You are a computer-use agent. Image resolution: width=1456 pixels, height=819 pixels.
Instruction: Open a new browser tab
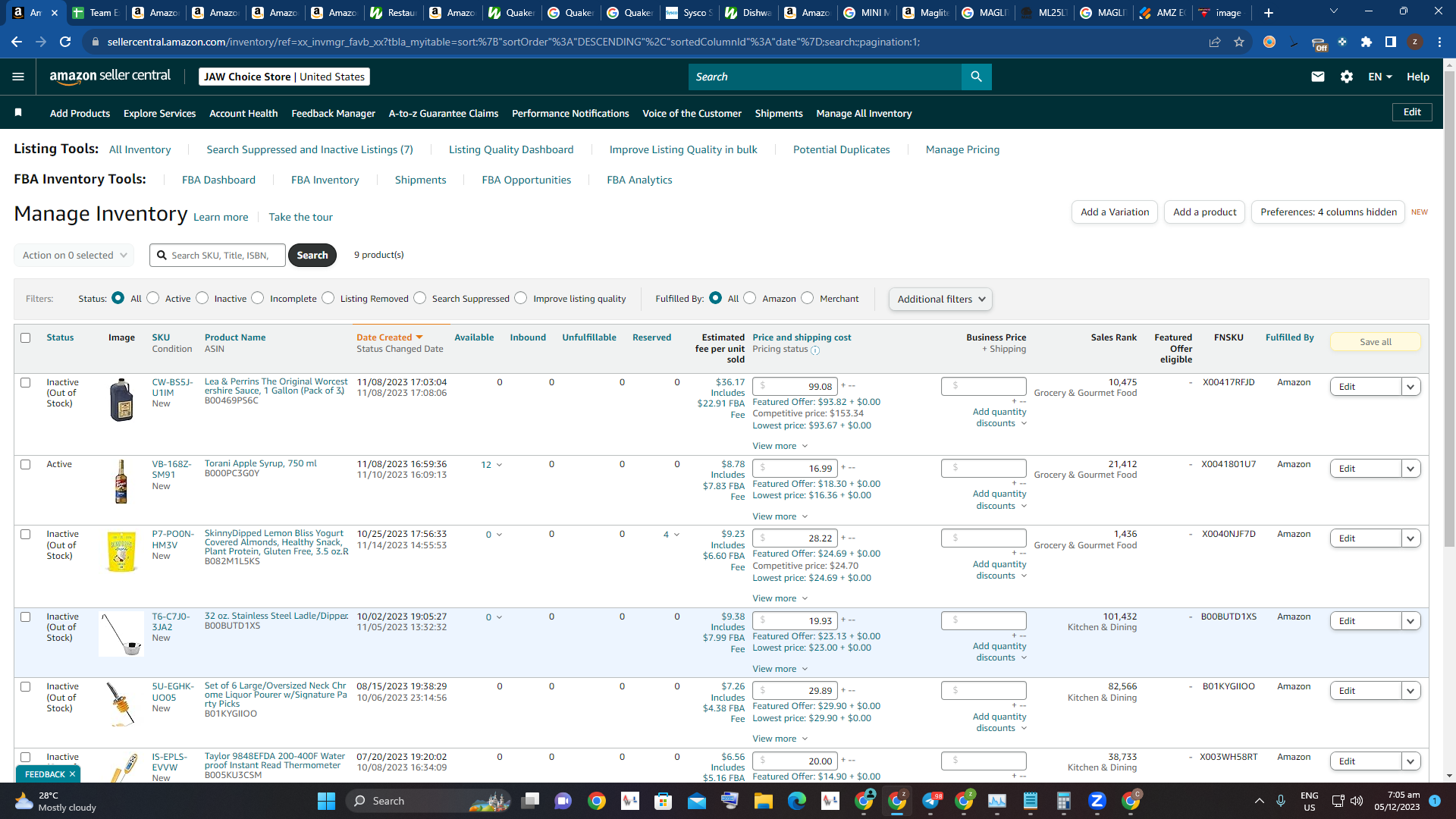[x=1269, y=12]
